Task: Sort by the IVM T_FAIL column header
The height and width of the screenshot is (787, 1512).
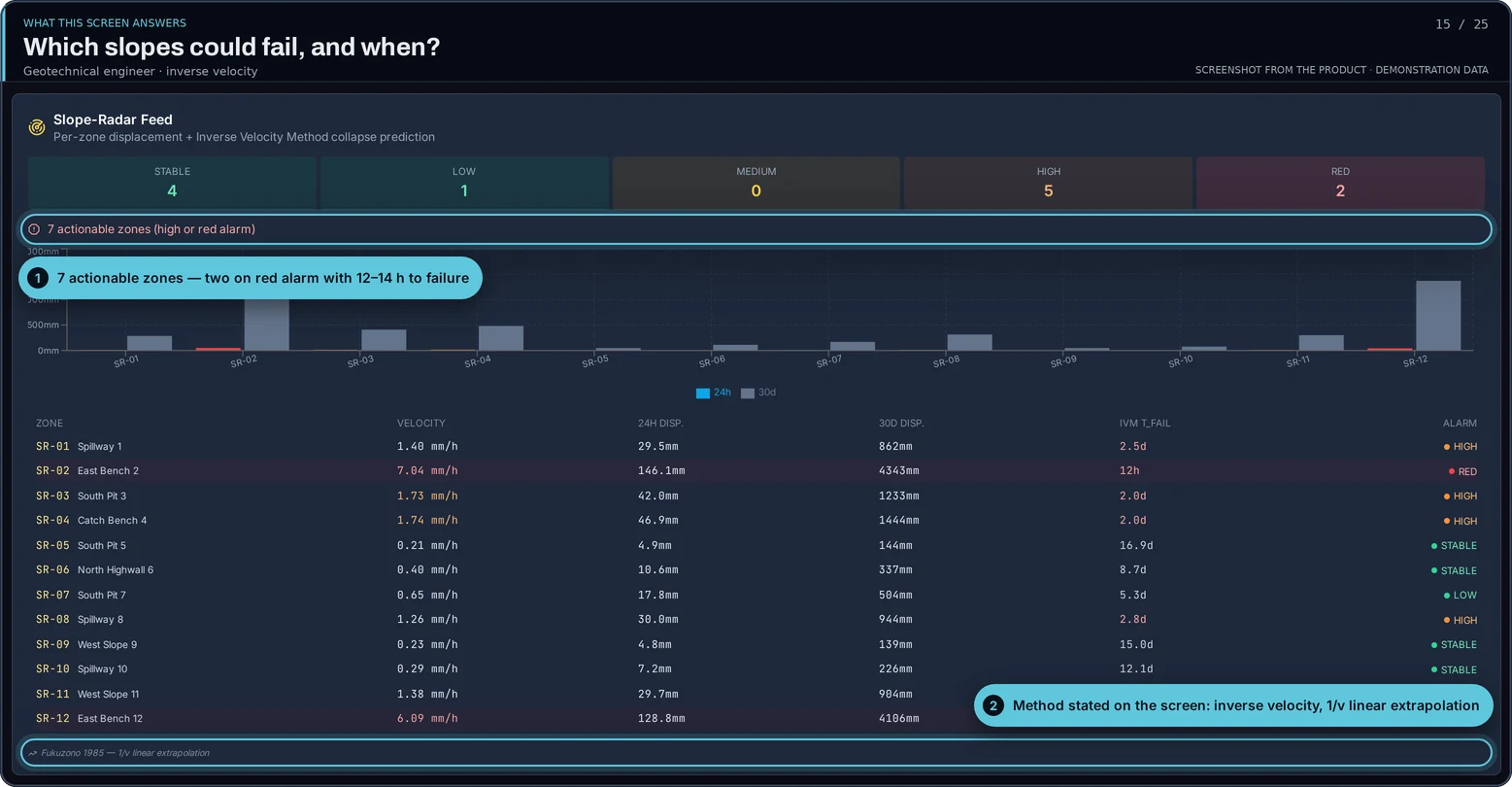Action: click(1145, 423)
